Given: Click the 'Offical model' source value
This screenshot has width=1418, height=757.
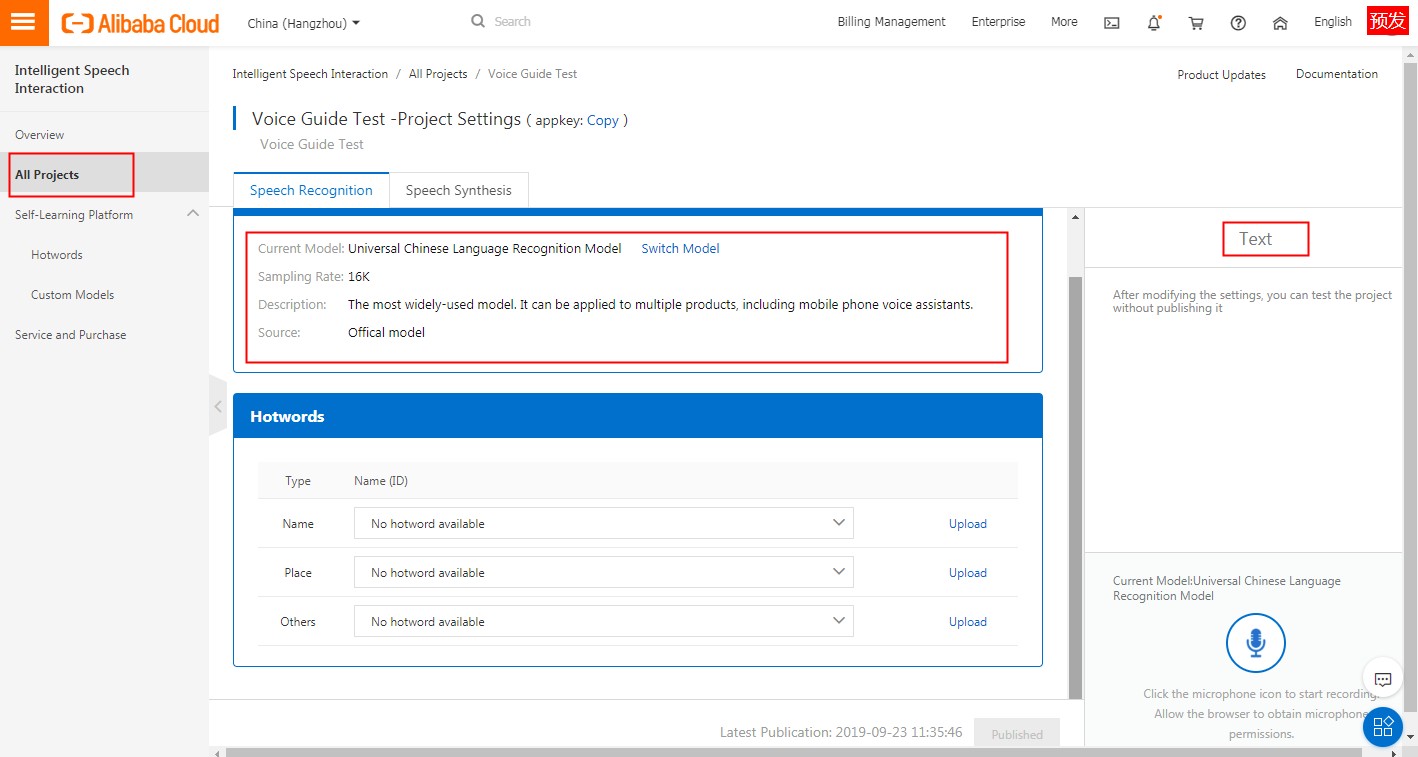Looking at the screenshot, I should [x=386, y=333].
